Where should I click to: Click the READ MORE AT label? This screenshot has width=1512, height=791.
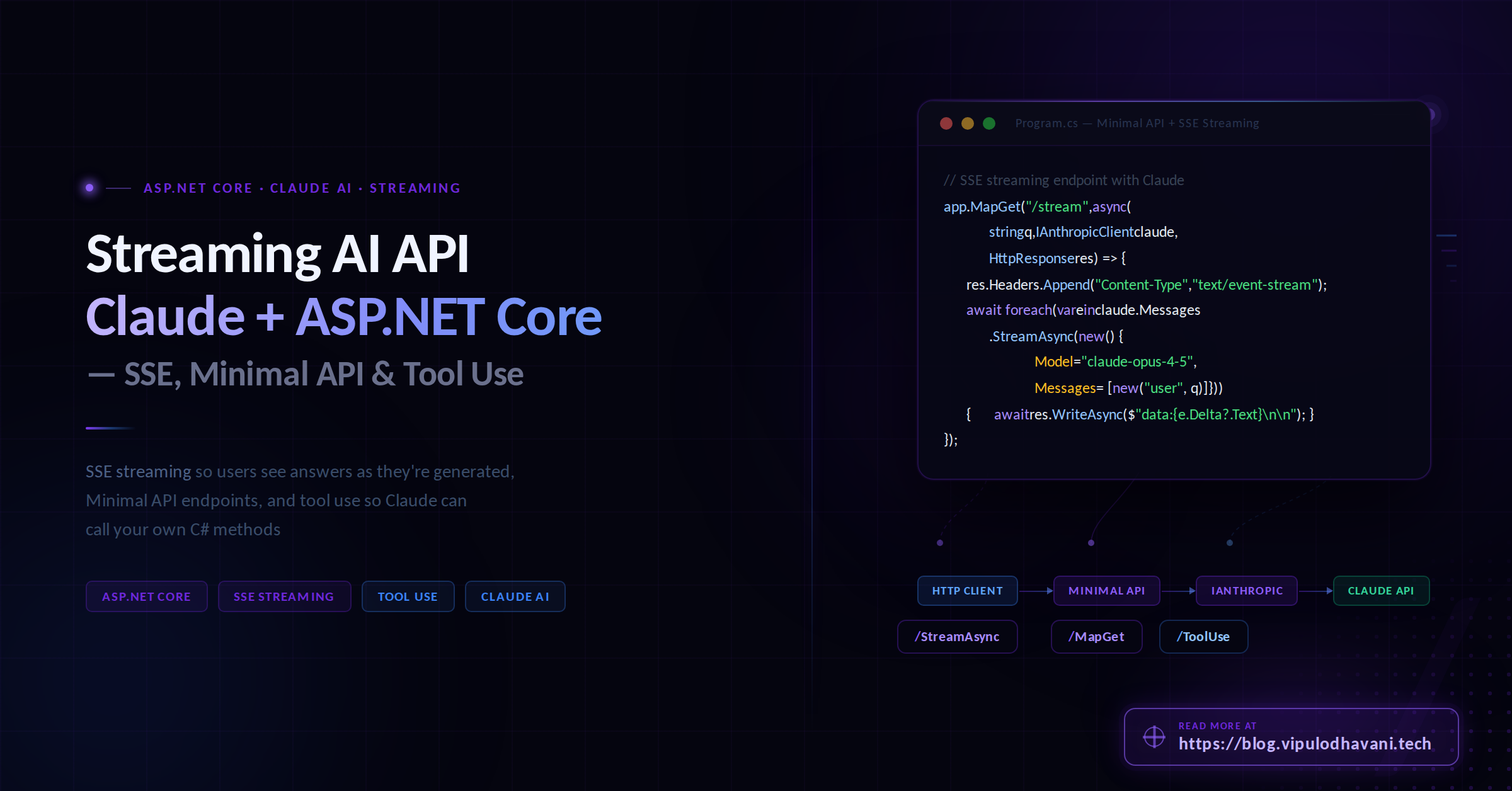(x=1217, y=726)
